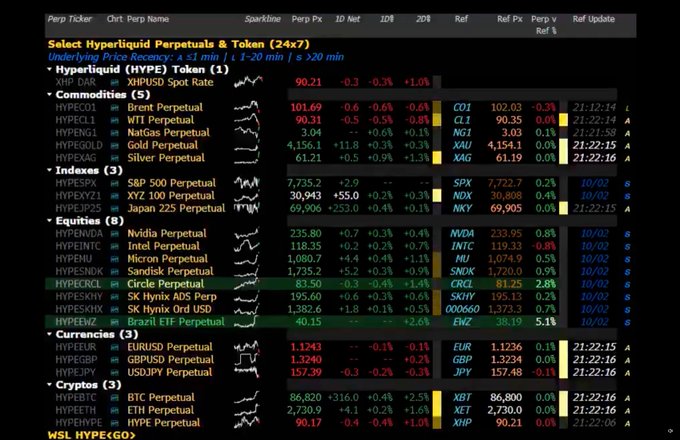Collapse the Indexes (3) group
Image resolution: width=680 pixels, height=440 pixels.
click(x=49, y=170)
